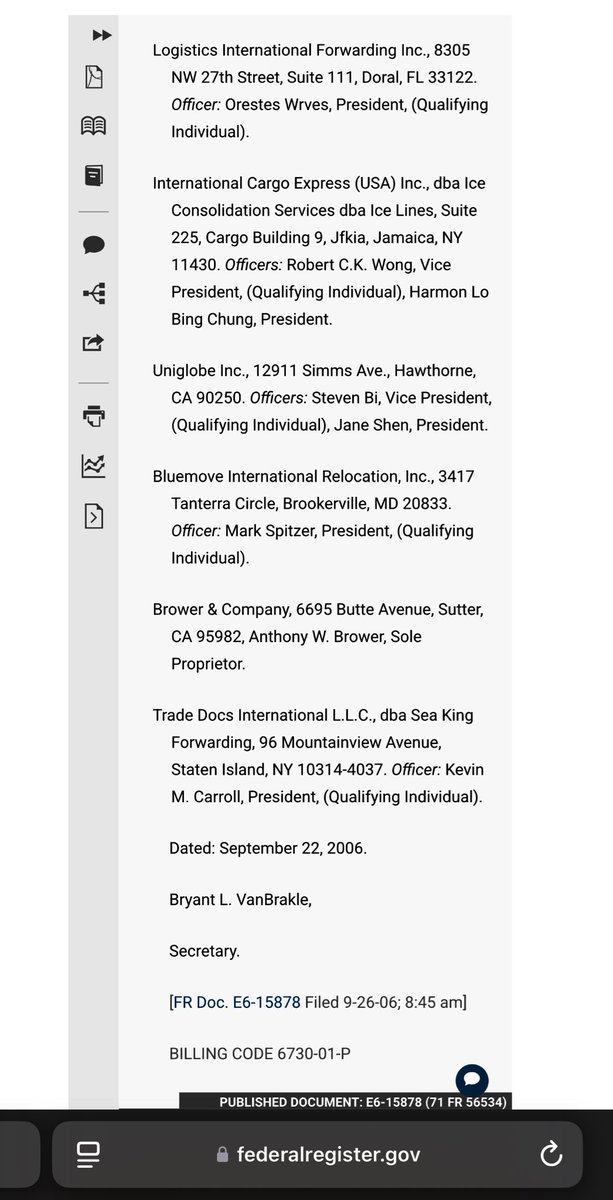Click the floating blue chat bubble button
The image size is (613, 1200).
pyautogui.click(x=472, y=1080)
